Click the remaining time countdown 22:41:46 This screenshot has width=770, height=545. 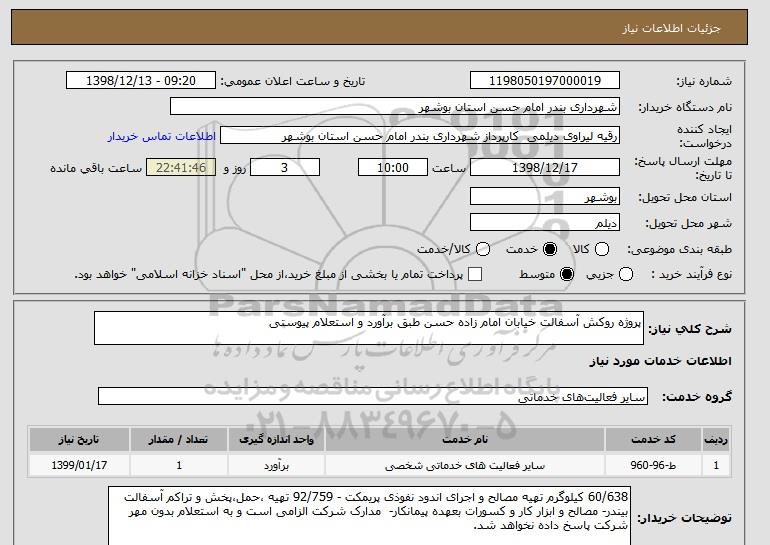(x=181, y=167)
